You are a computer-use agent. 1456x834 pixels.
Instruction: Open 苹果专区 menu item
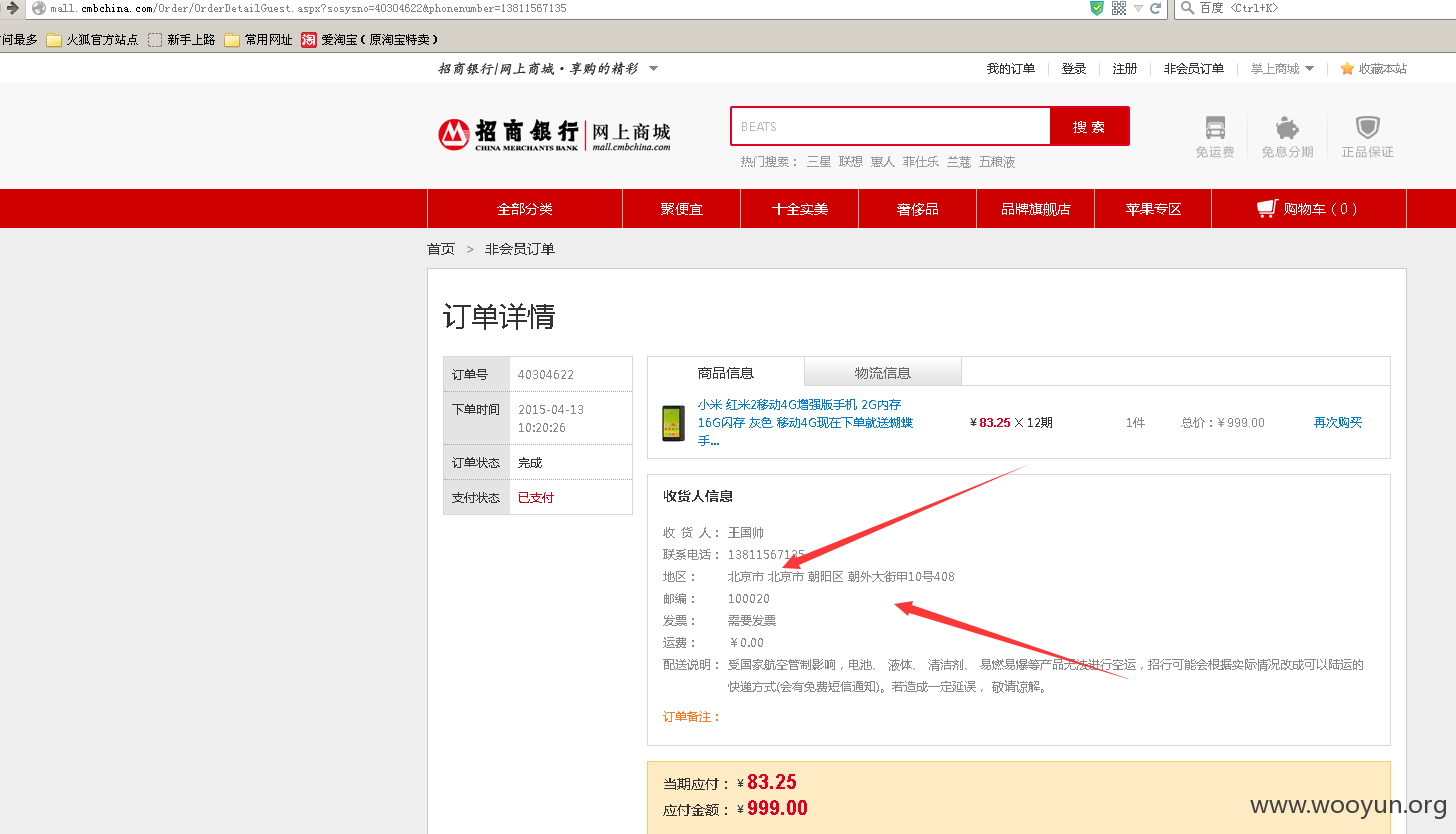pyautogui.click(x=1153, y=209)
